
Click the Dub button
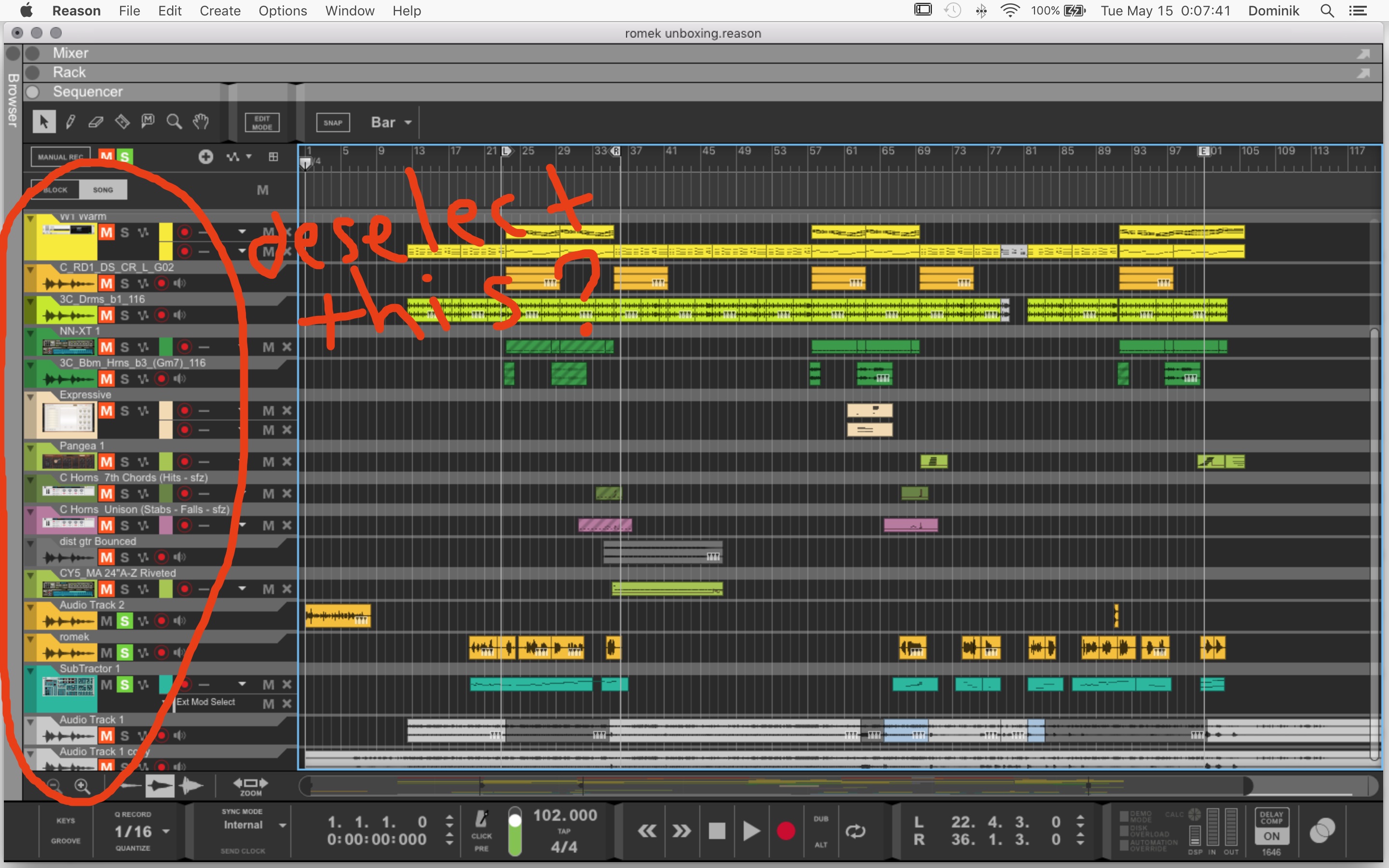tap(821, 819)
